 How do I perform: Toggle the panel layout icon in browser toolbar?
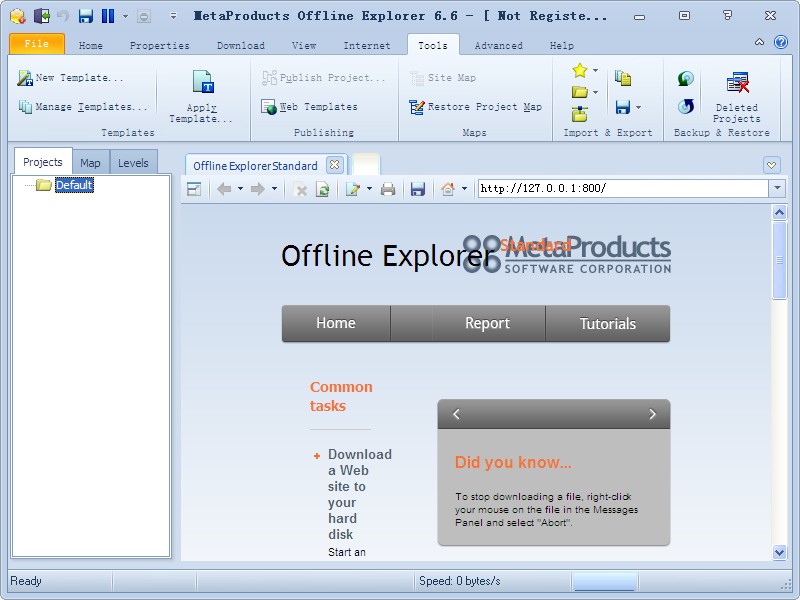coord(194,189)
